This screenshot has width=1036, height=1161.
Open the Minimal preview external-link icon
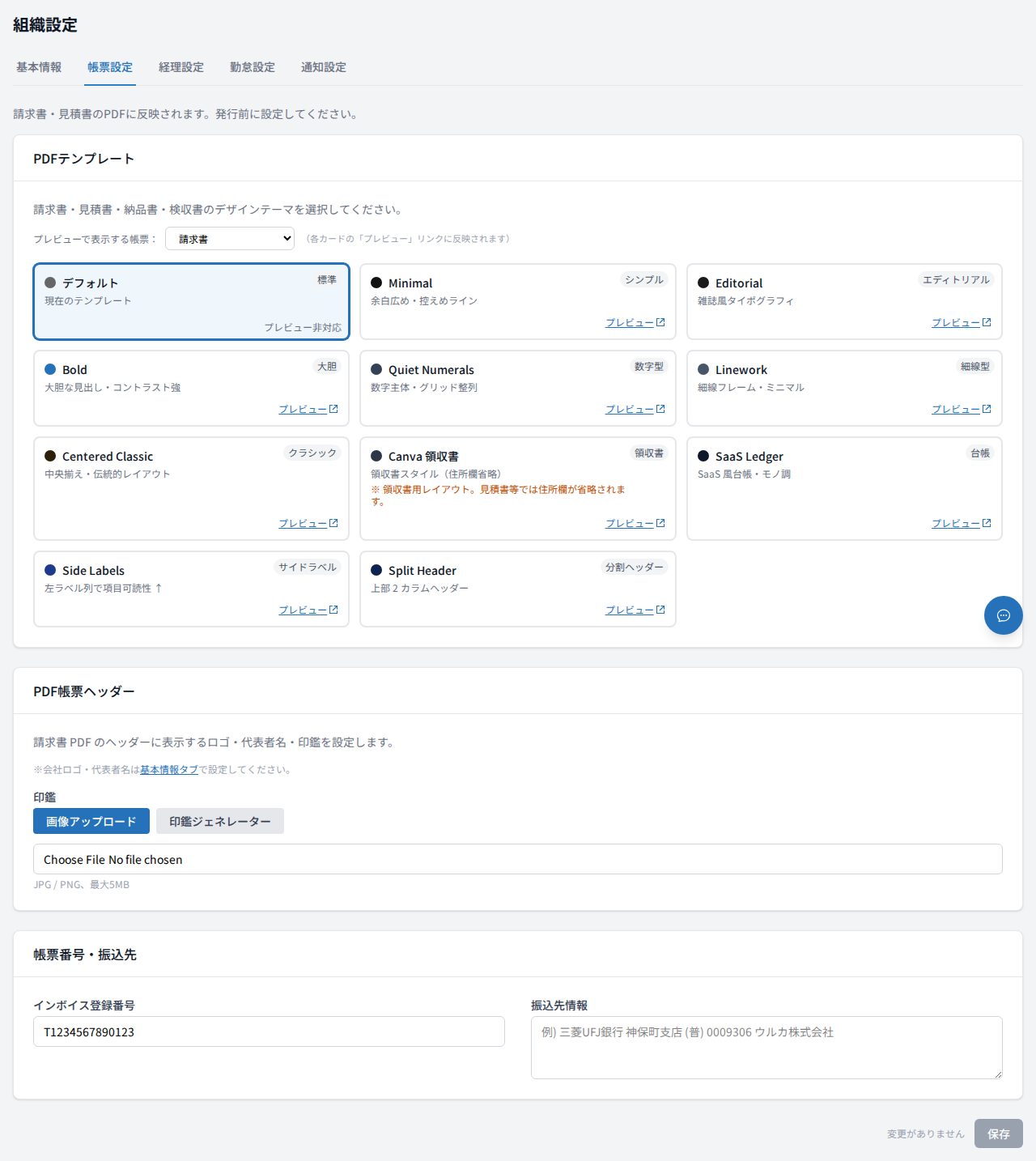point(660,322)
